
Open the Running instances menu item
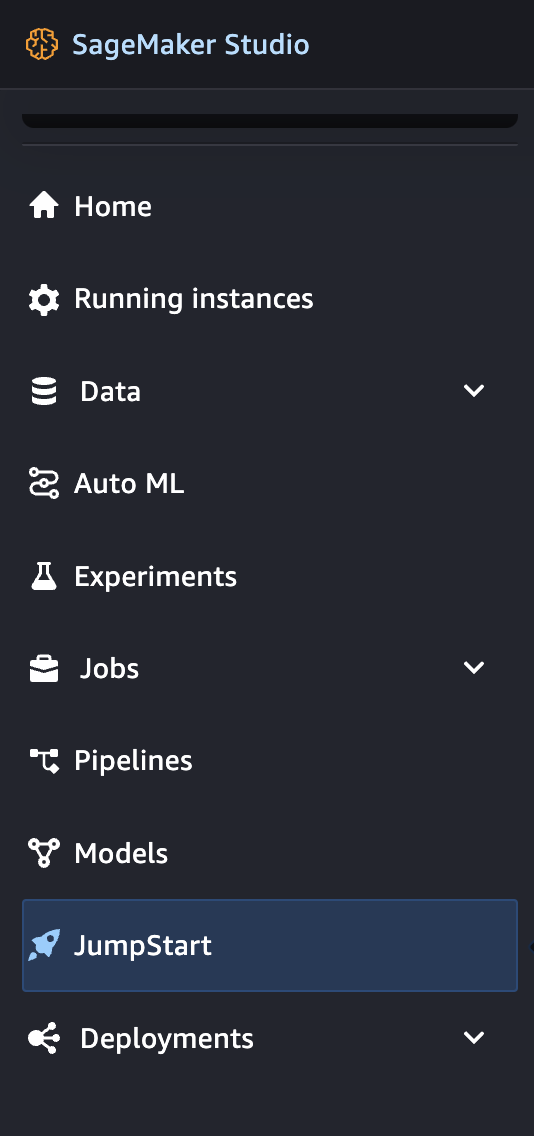coord(270,299)
